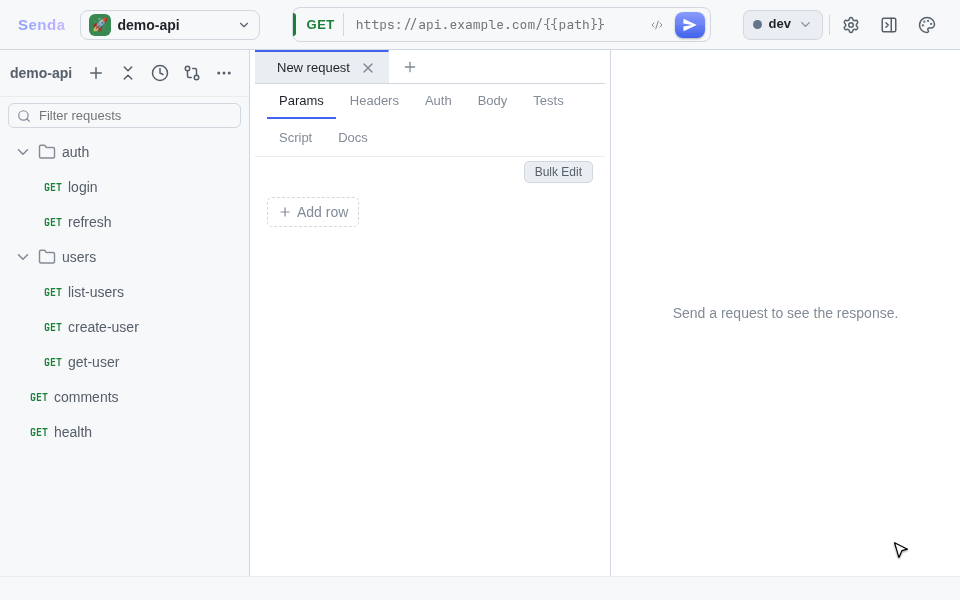Click the rocket icon of demo-api workspace
Viewport: 960px width, 600px height.
point(100,25)
